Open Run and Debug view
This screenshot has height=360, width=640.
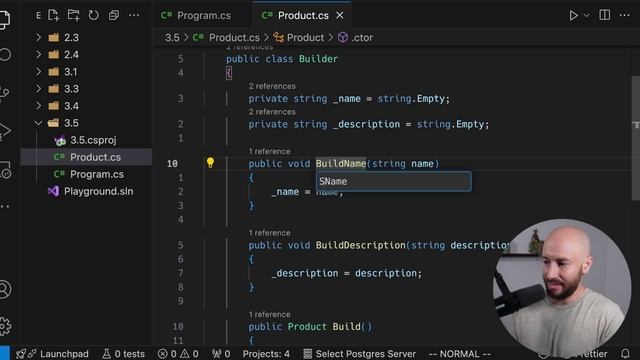point(4,131)
